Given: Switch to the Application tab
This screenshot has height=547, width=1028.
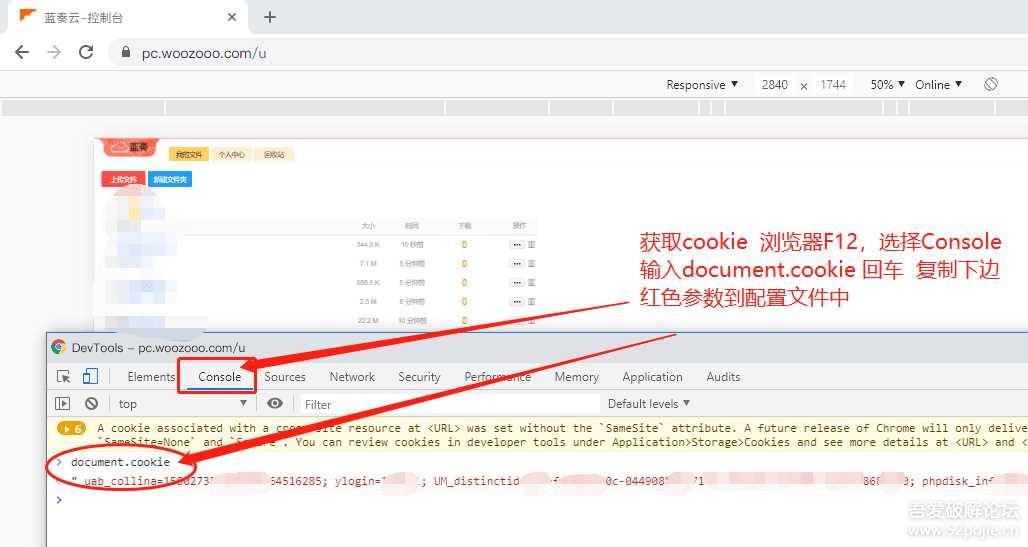Looking at the screenshot, I should (652, 377).
